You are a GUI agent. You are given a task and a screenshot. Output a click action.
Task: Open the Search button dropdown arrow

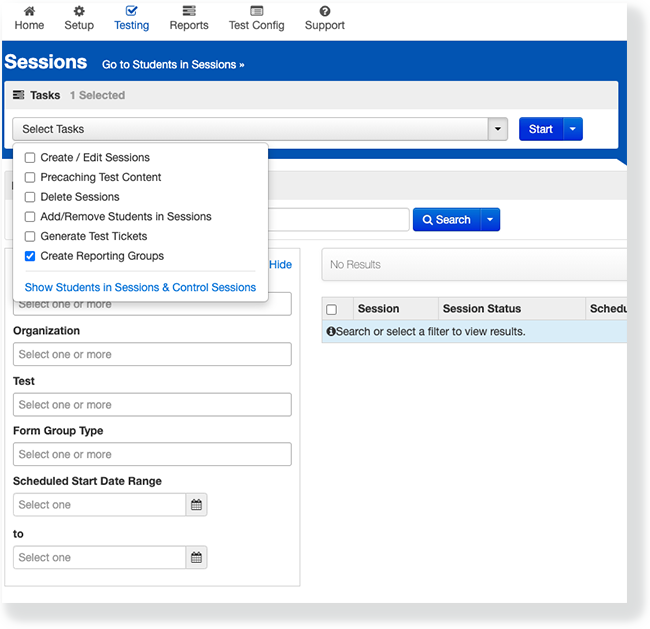pos(490,220)
